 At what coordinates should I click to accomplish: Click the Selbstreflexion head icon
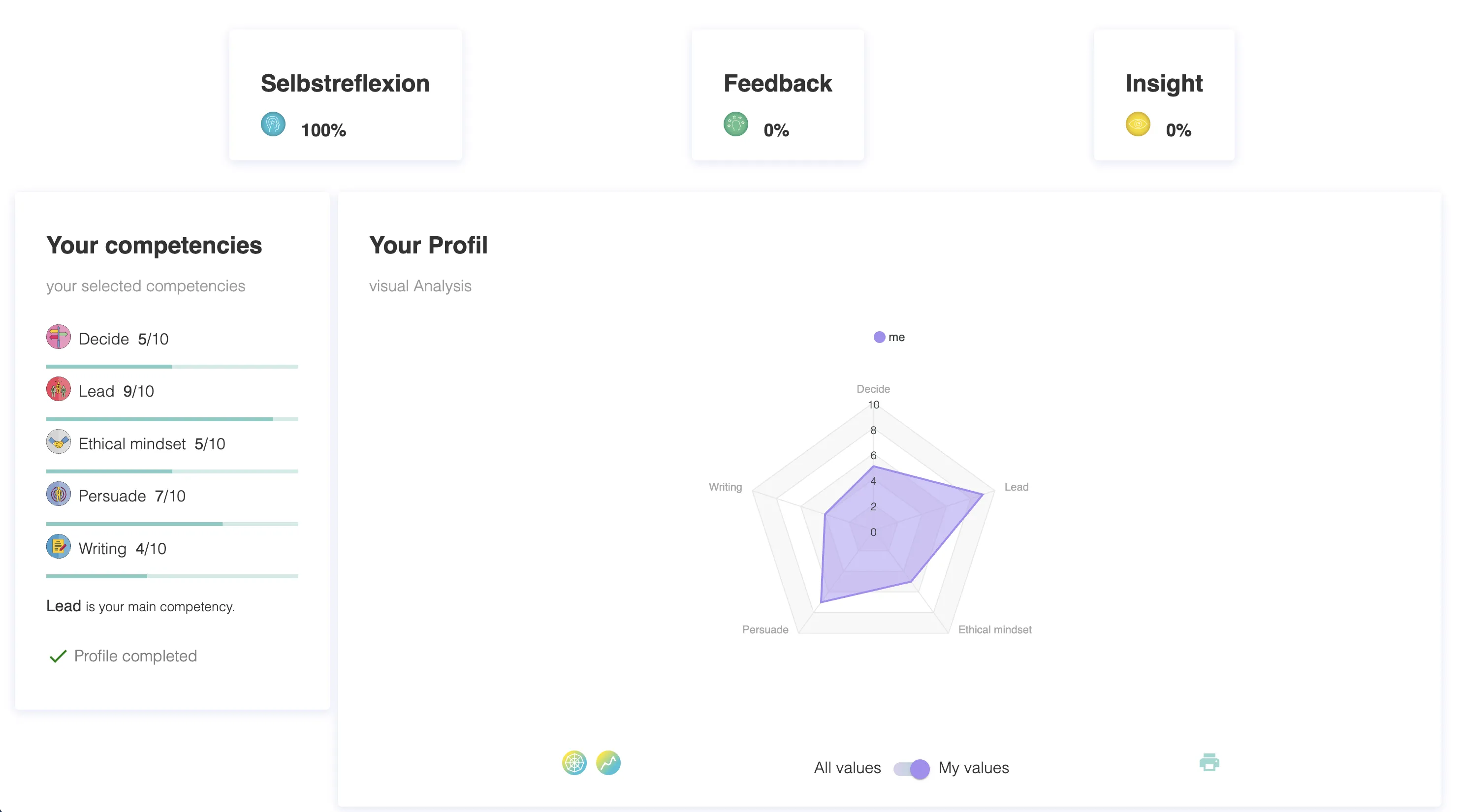274,124
